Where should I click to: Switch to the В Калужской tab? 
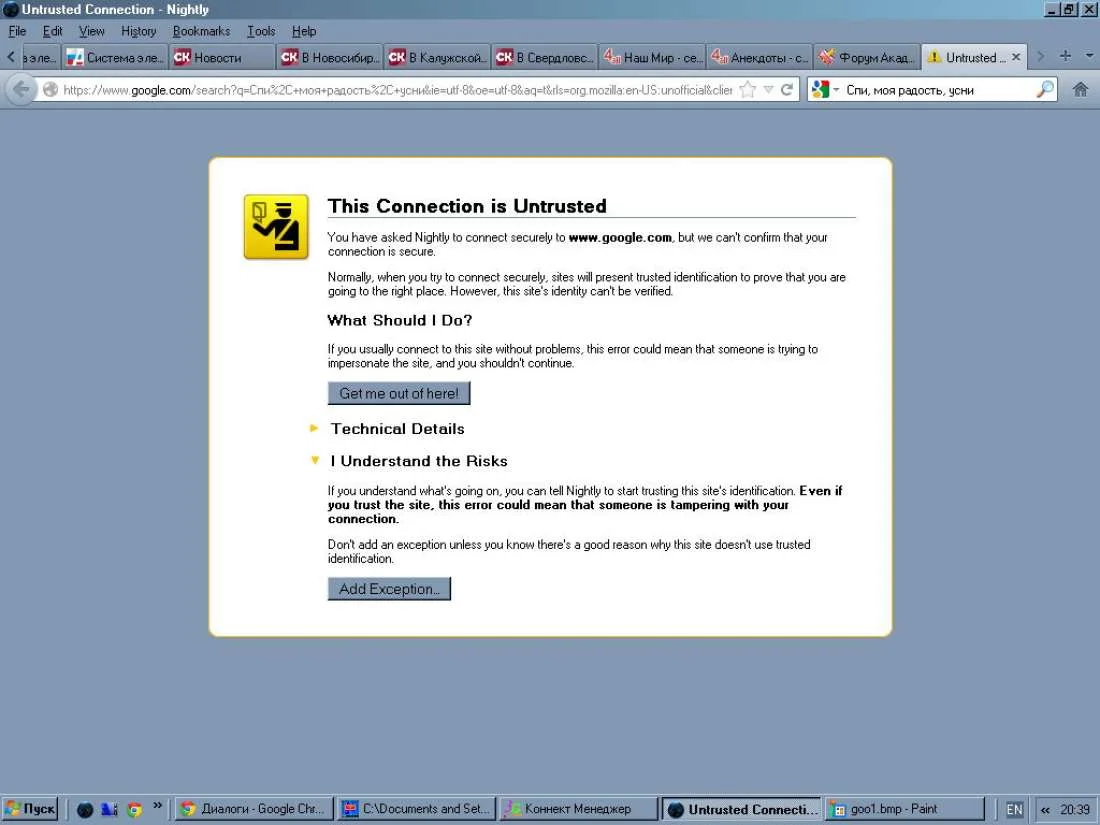point(437,58)
